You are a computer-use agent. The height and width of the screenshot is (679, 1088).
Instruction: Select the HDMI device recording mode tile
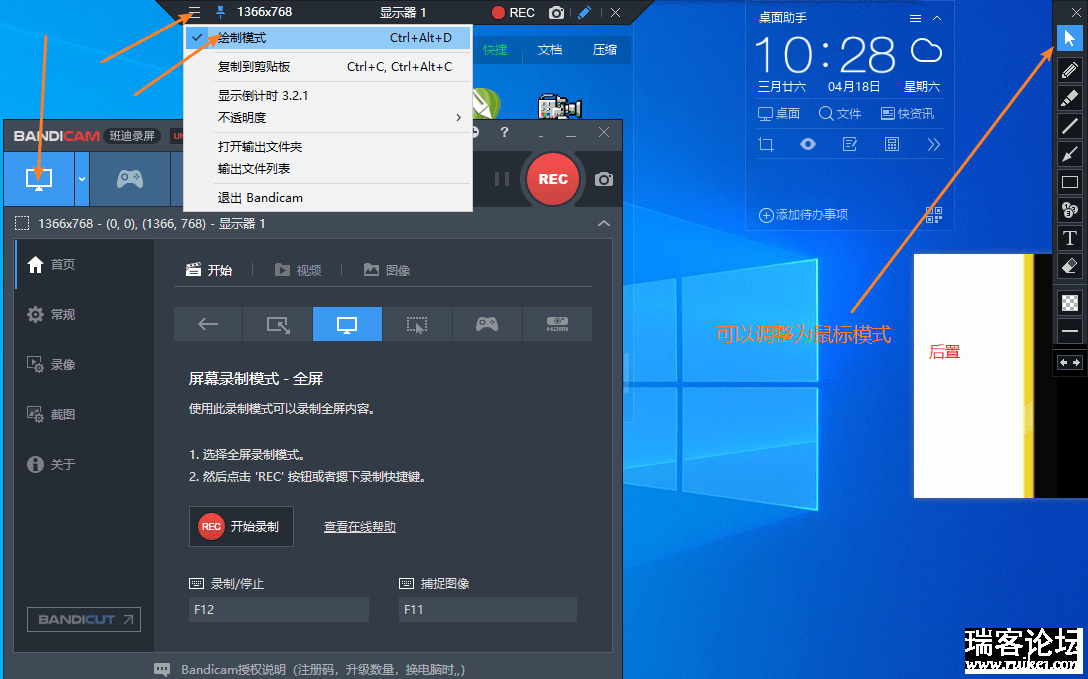(557, 324)
